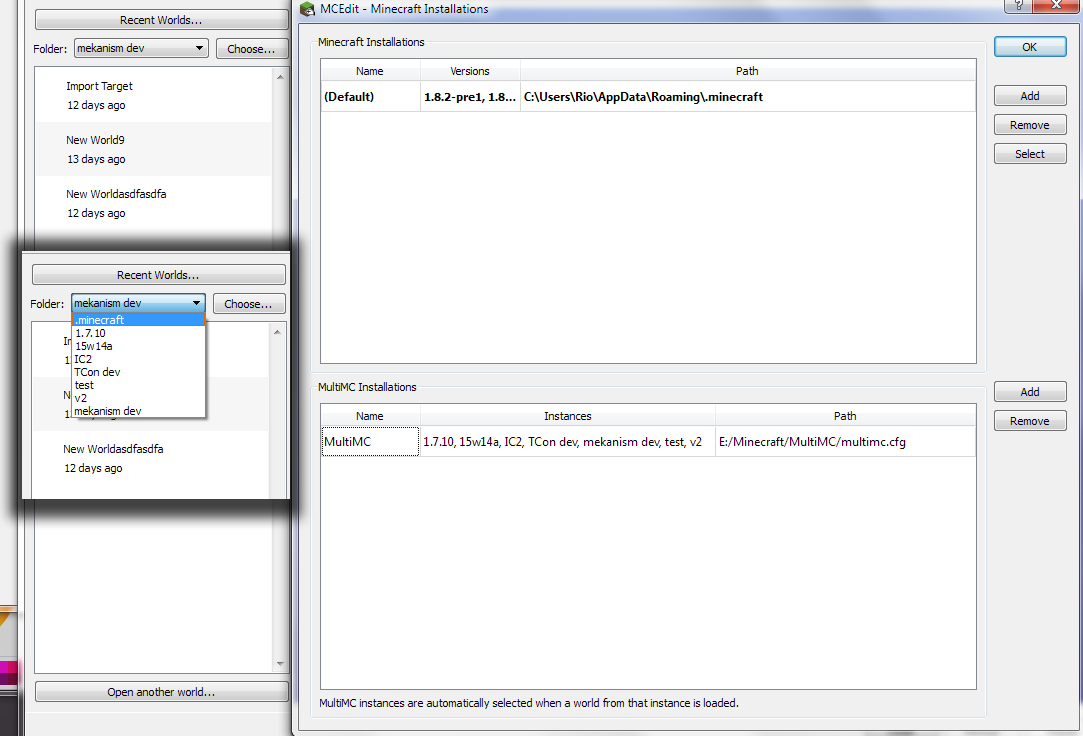This screenshot has height=736, width=1083.
Task: Select the (Default) installation name cell
Action: coord(370,97)
